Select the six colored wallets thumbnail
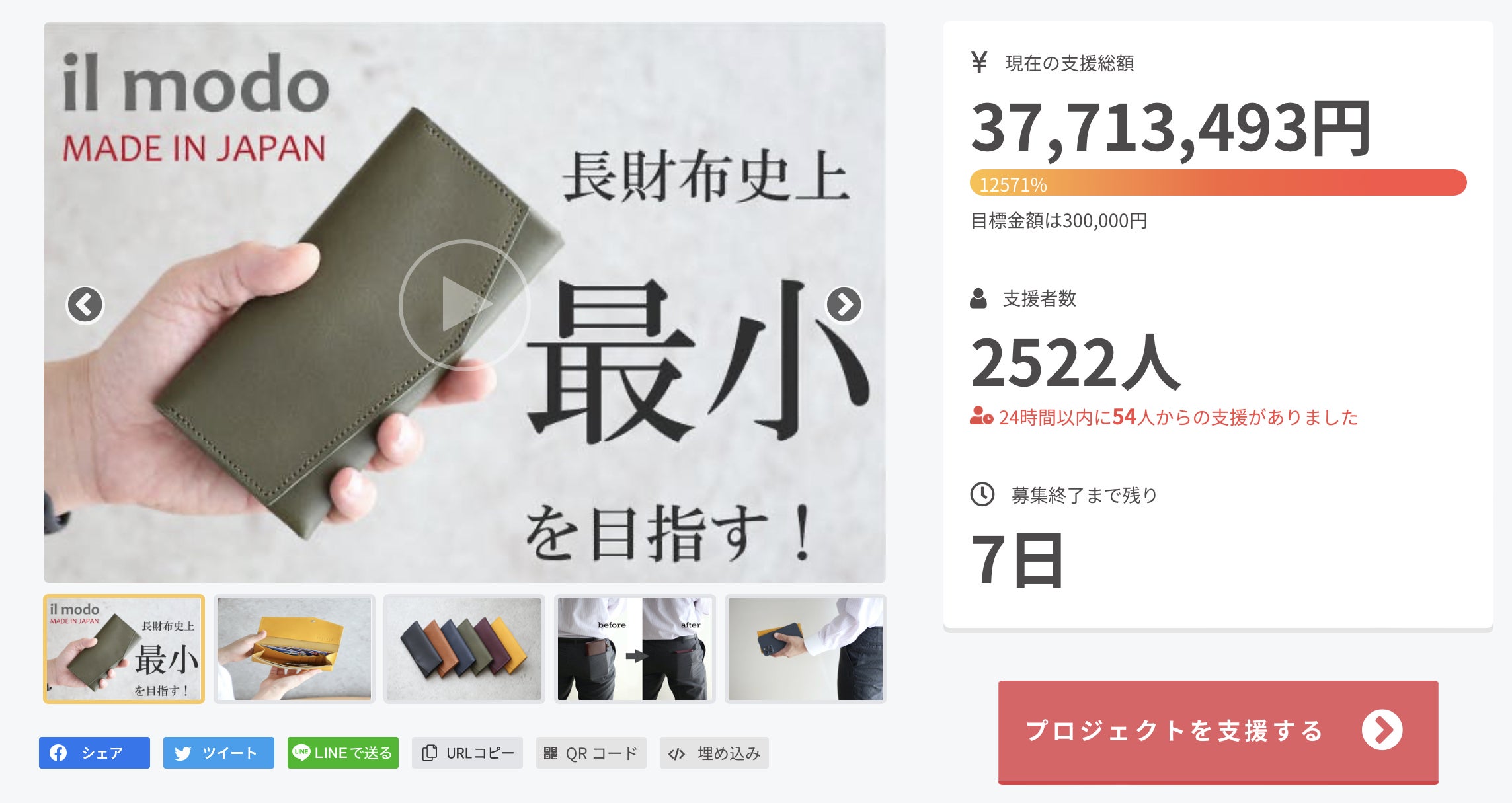The height and width of the screenshot is (803, 1512). click(464, 648)
